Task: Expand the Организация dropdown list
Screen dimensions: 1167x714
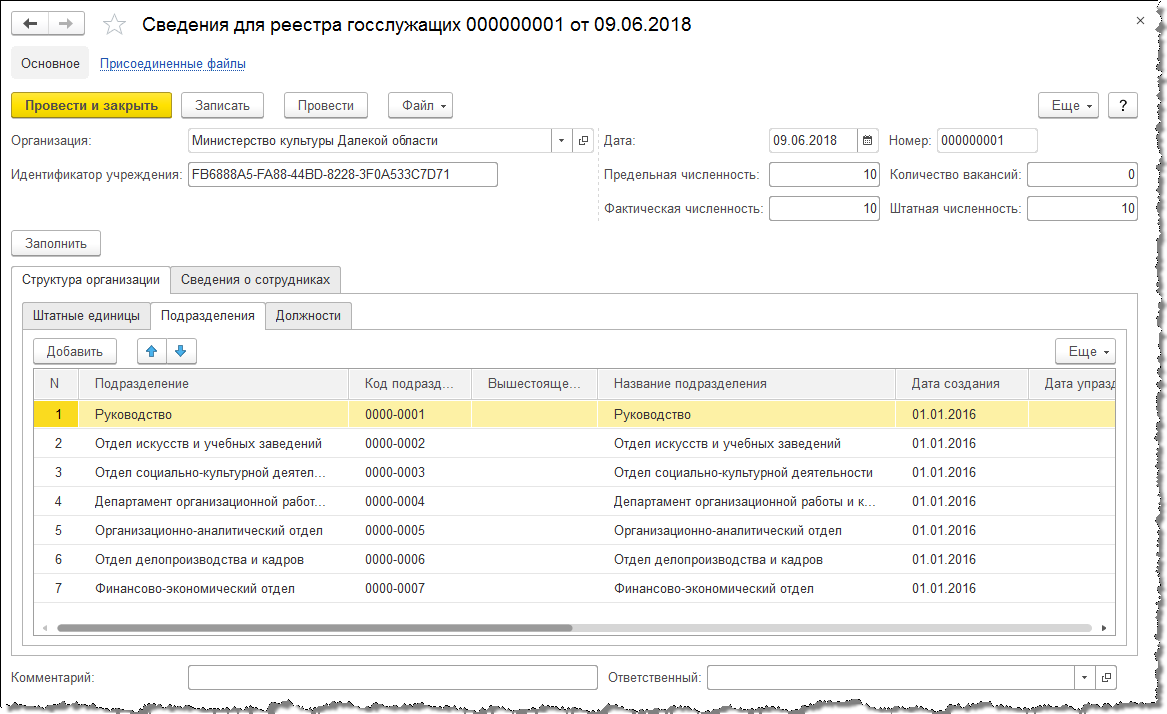Action: (x=562, y=141)
